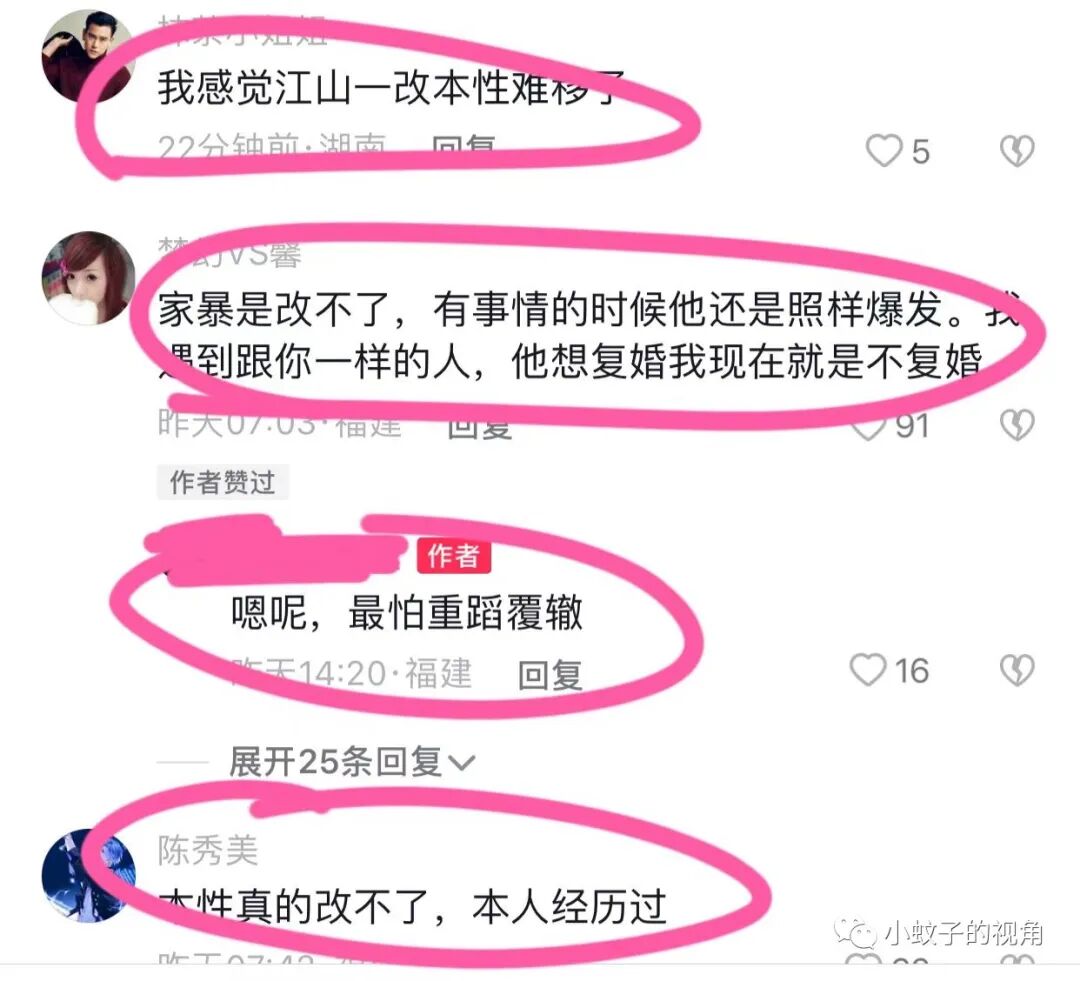Reply to the 22分钟前 湖南 comment

[463, 147]
